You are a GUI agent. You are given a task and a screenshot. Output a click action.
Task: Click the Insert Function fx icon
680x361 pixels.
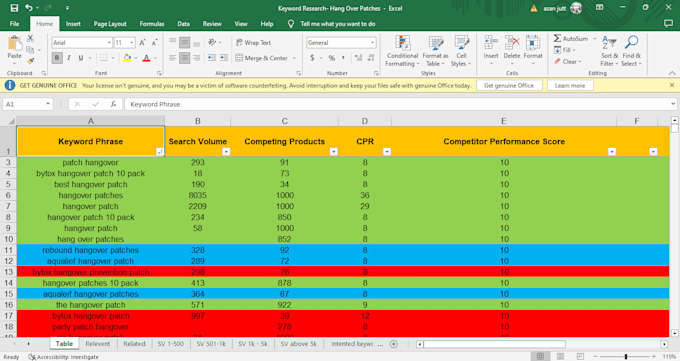113,104
